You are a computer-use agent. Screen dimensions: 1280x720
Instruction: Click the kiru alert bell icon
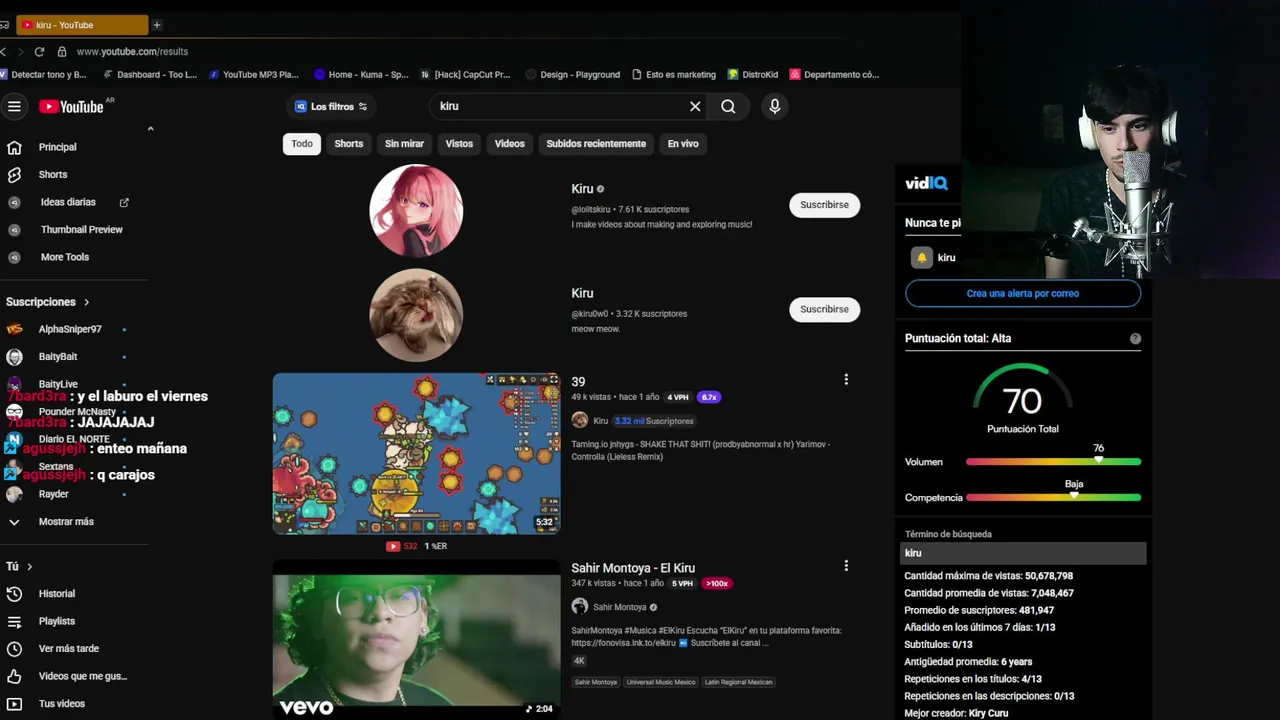pos(921,258)
